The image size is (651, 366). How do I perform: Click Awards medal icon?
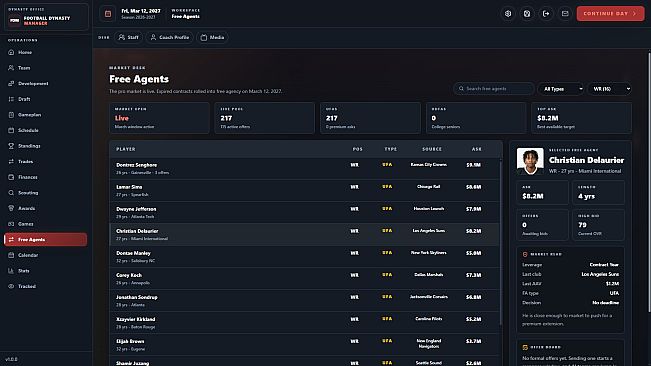click(x=11, y=208)
